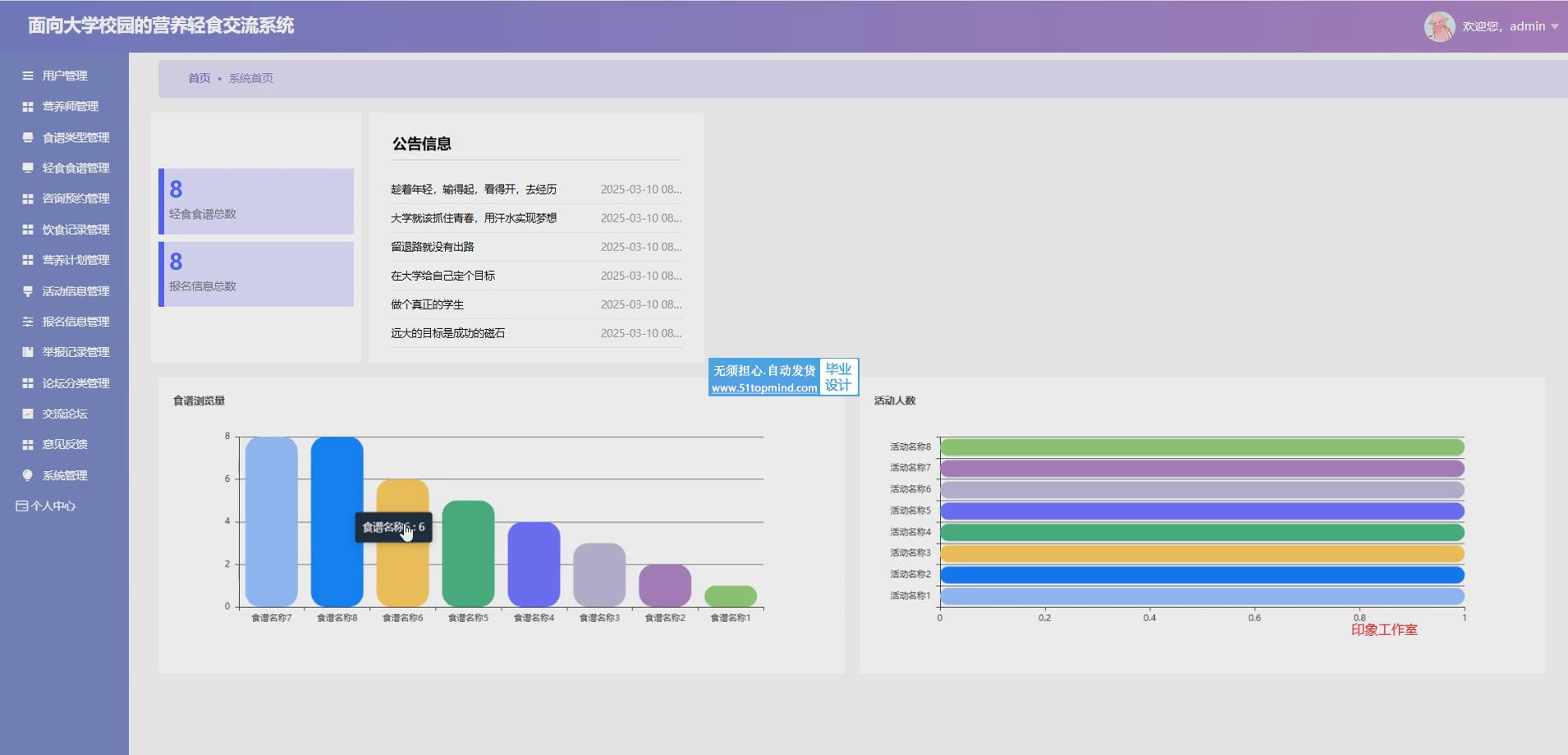The width and height of the screenshot is (1568, 755).
Task: Click the 系统管理 bulb icon
Action: click(x=28, y=475)
